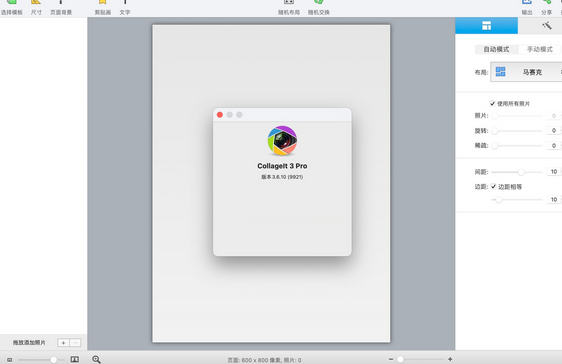This screenshot has height=364, width=562.
Task: Open the 选择模板 template chooser
Action: [x=11, y=8]
